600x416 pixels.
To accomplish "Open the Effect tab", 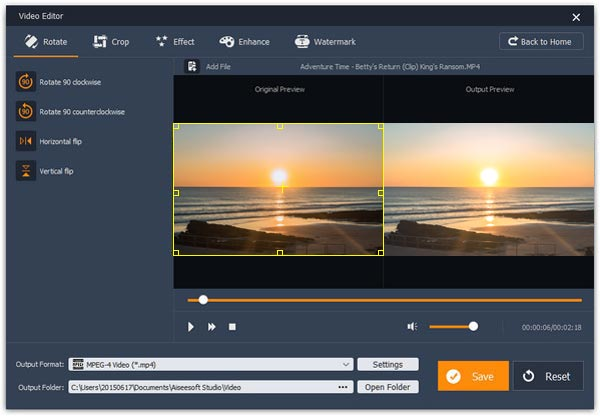I will tap(175, 42).
